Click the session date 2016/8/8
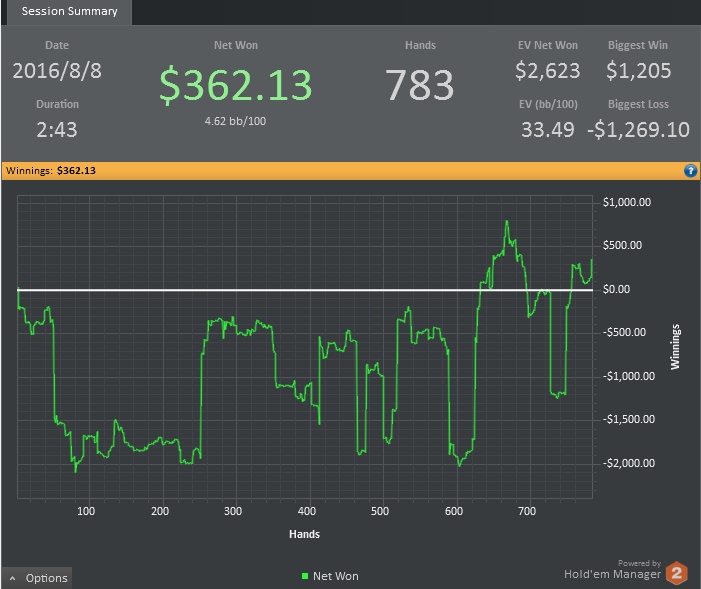 [57, 71]
